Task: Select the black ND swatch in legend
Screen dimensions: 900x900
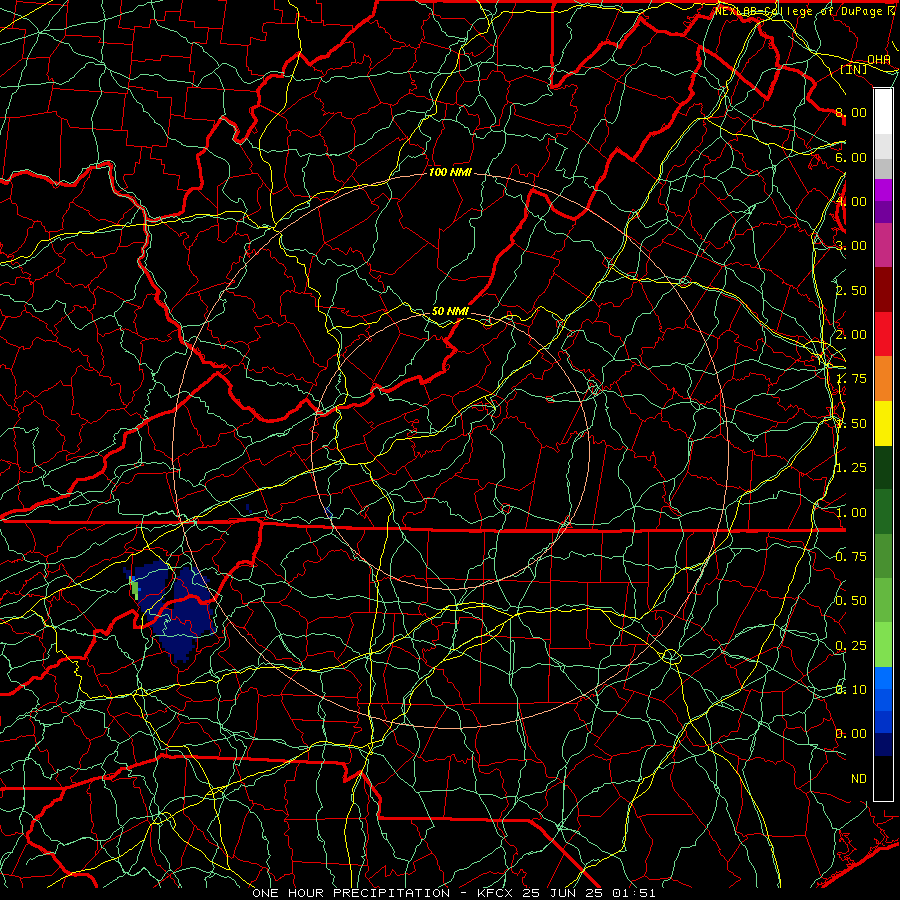Action: point(883,778)
